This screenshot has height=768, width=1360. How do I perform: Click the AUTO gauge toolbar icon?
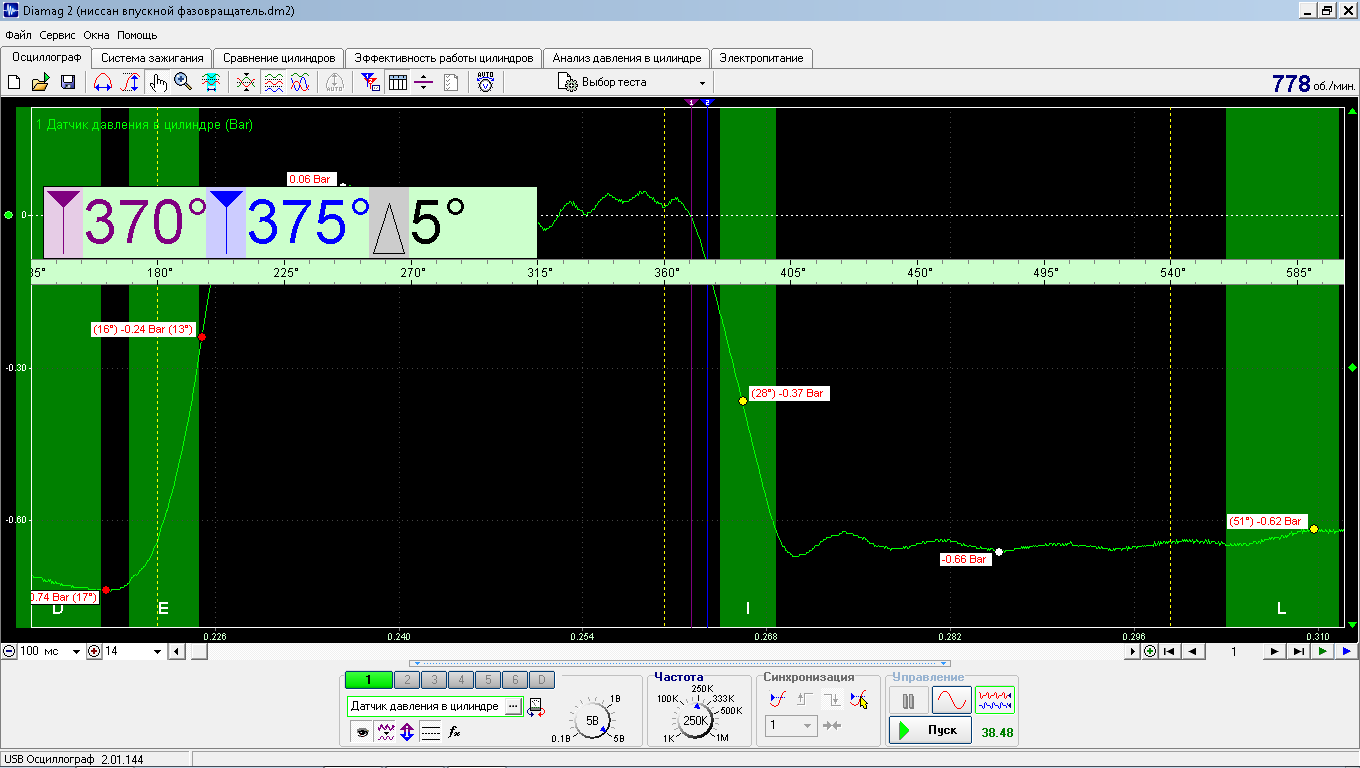pos(485,83)
